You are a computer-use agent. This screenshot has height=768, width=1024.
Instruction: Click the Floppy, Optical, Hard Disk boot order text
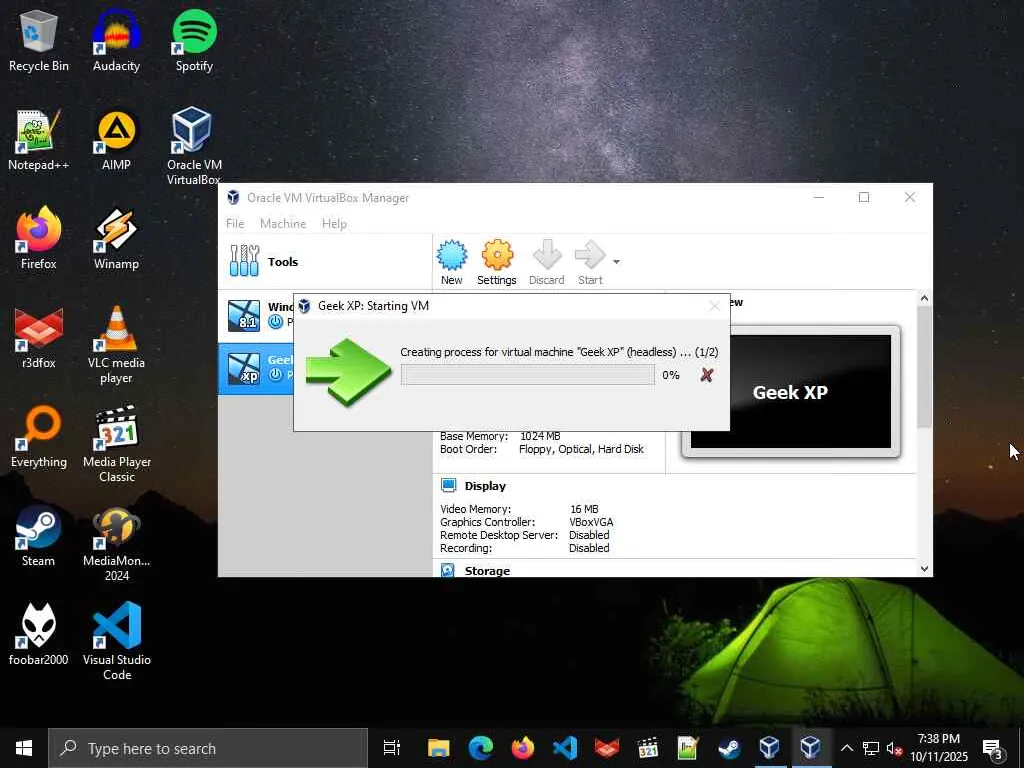click(581, 449)
